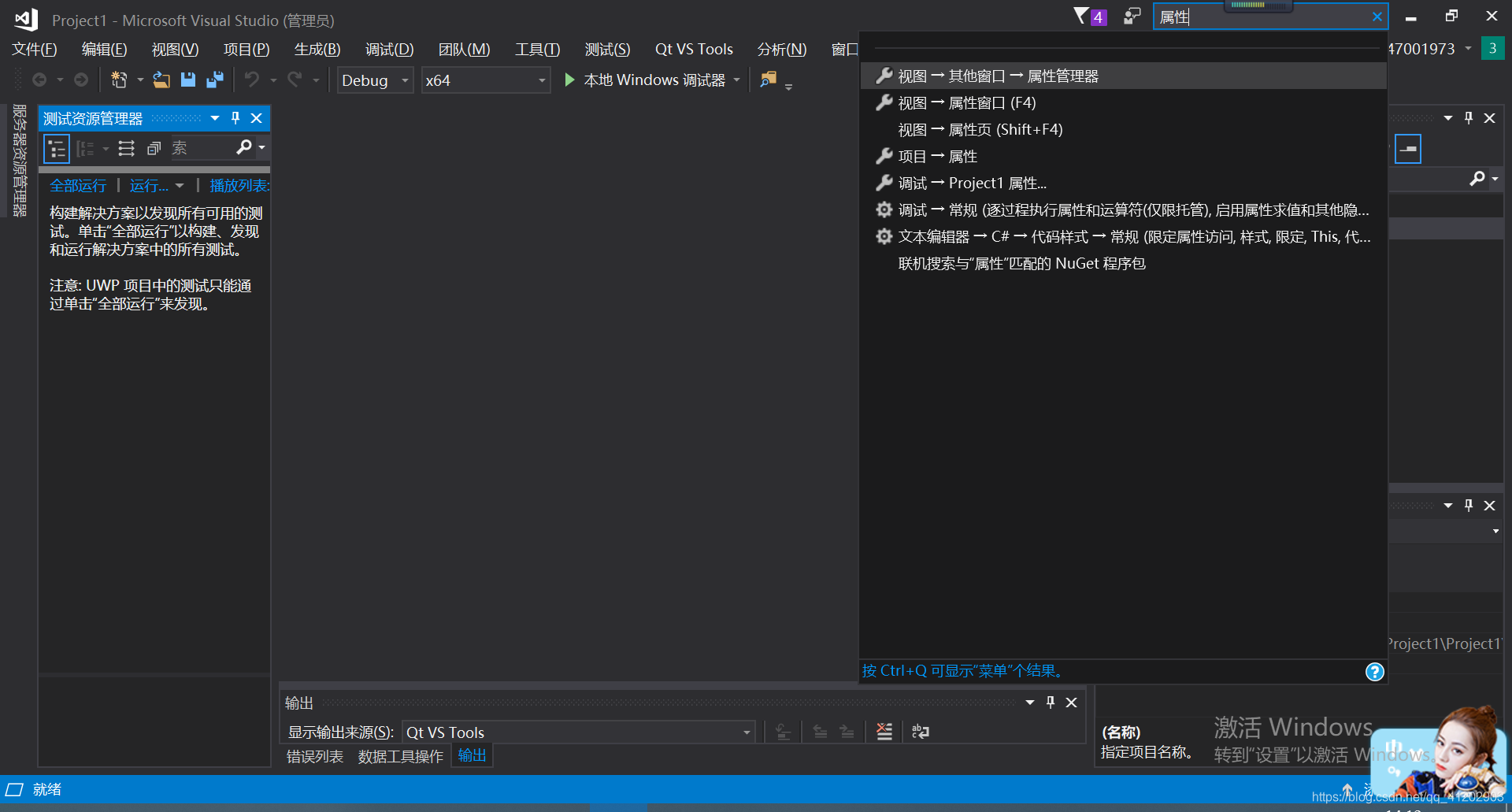Click the stacked-windows icon in Test Explorer
The image size is (1512, 812).
tap(154, 149)
